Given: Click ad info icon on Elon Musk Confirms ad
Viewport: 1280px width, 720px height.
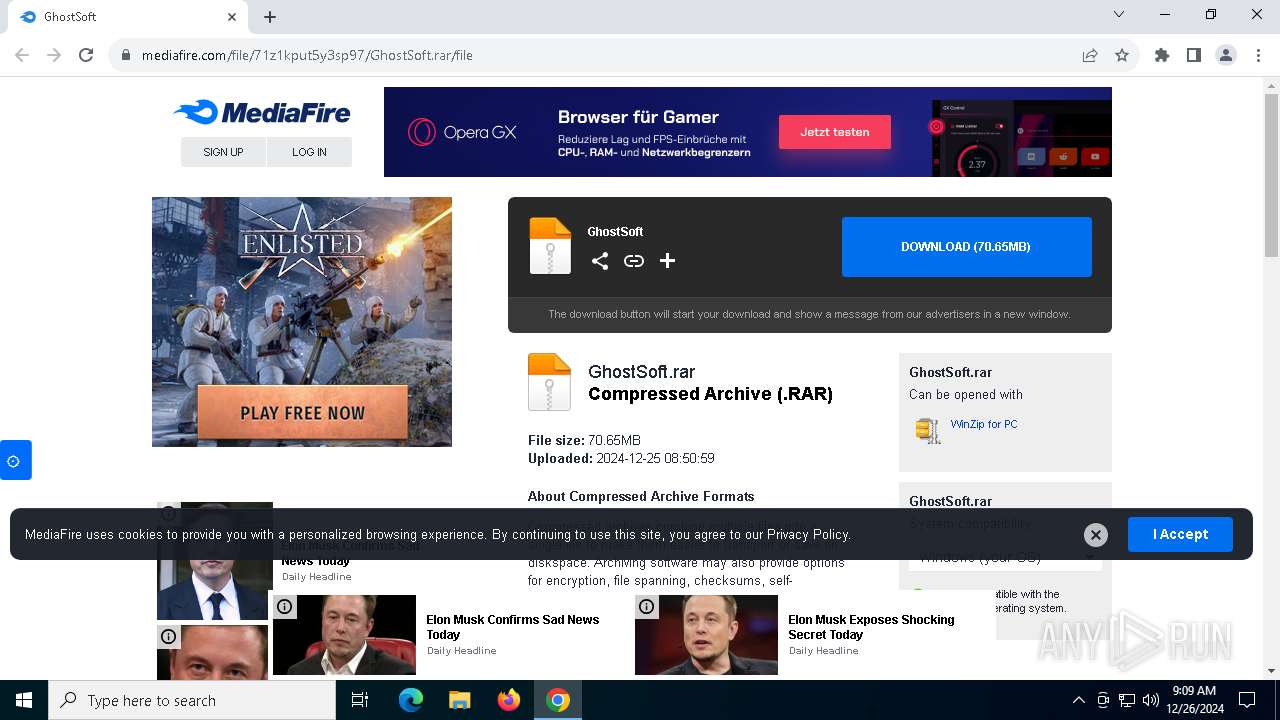Looking at the screenshot, I should (x=285, y=606).
